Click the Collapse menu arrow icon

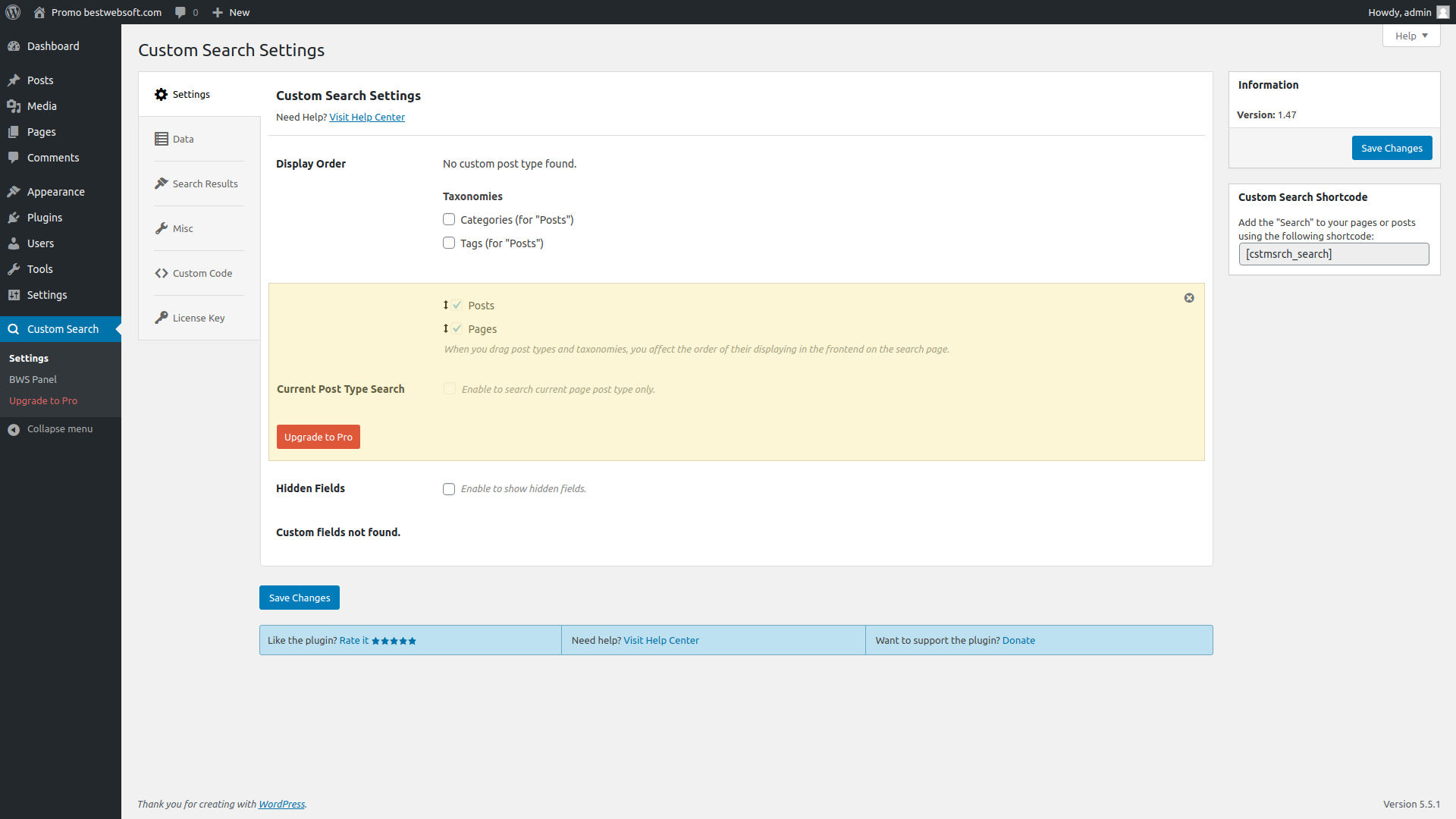coord(14,429)
